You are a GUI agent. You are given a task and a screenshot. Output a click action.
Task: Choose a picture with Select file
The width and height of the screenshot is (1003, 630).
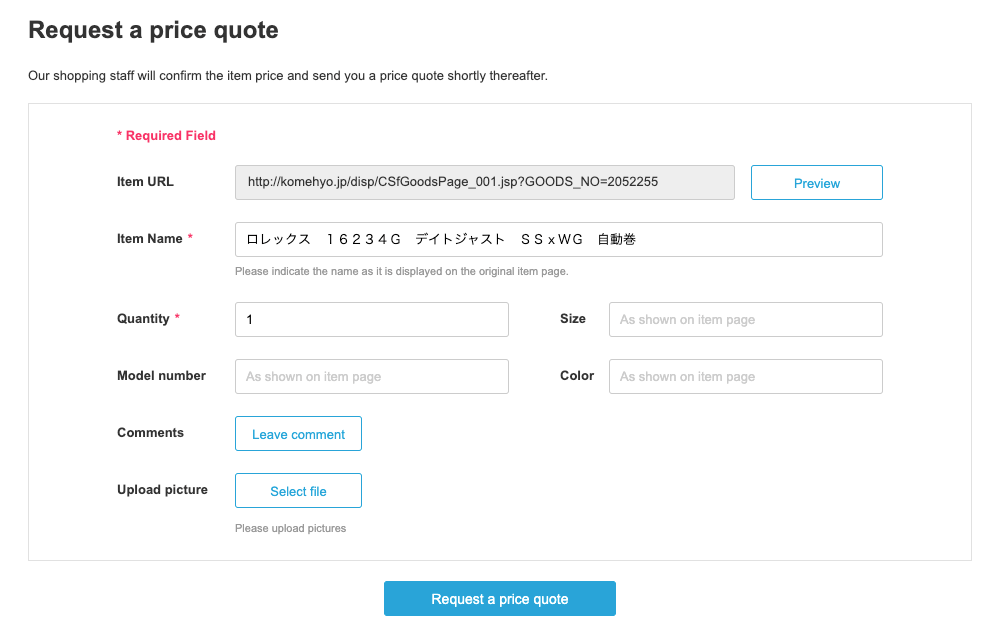298,491
